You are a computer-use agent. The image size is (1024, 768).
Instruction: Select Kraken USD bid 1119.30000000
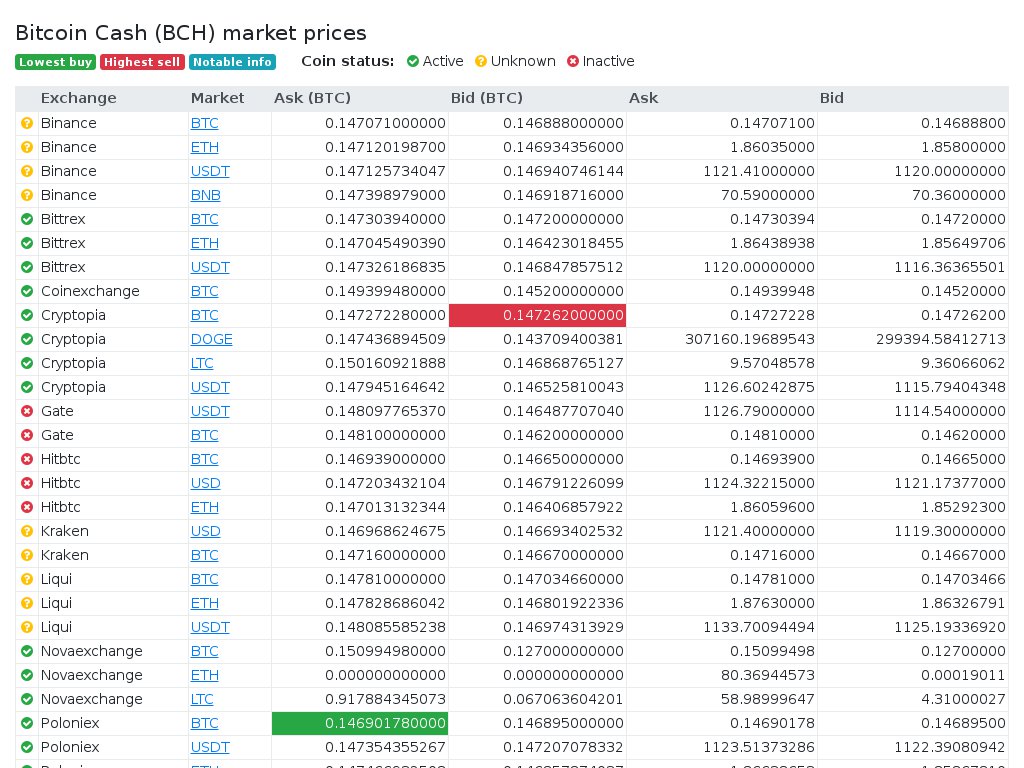[x=950, y=532]
